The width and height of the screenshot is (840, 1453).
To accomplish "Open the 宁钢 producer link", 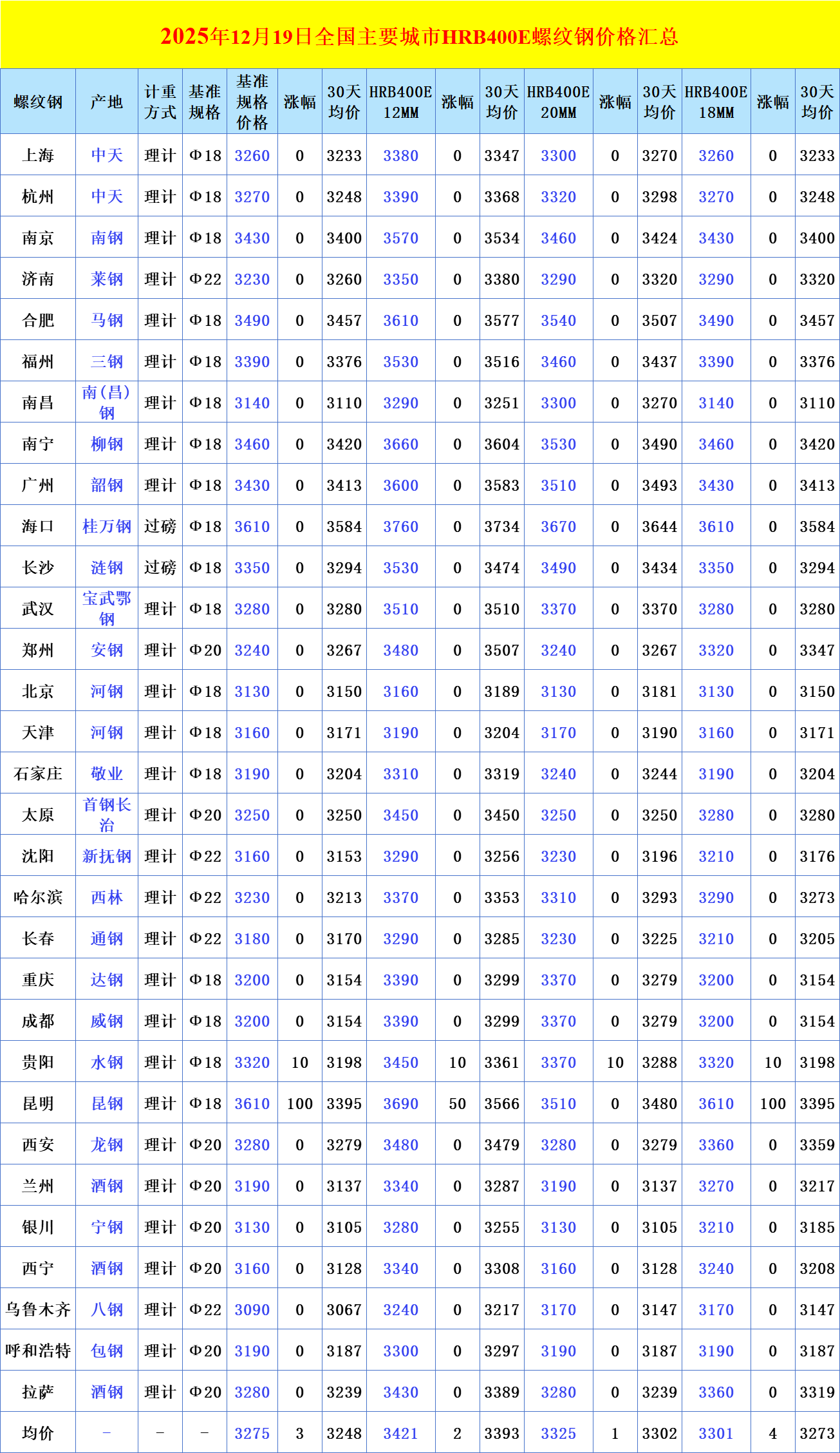I will tap(107, 1228).
